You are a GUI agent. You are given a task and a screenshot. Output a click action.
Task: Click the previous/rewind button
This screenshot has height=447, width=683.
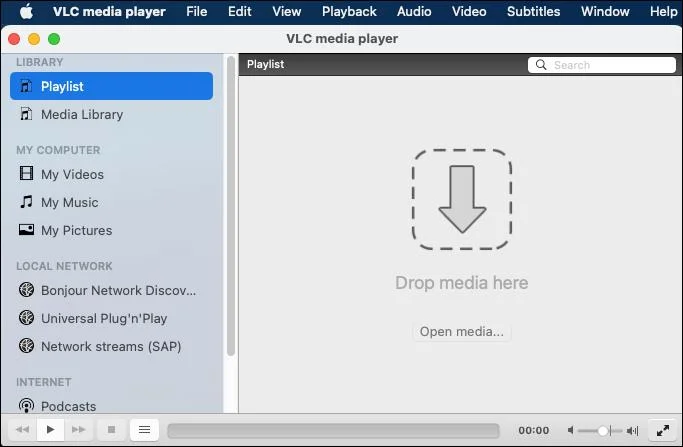22,430
